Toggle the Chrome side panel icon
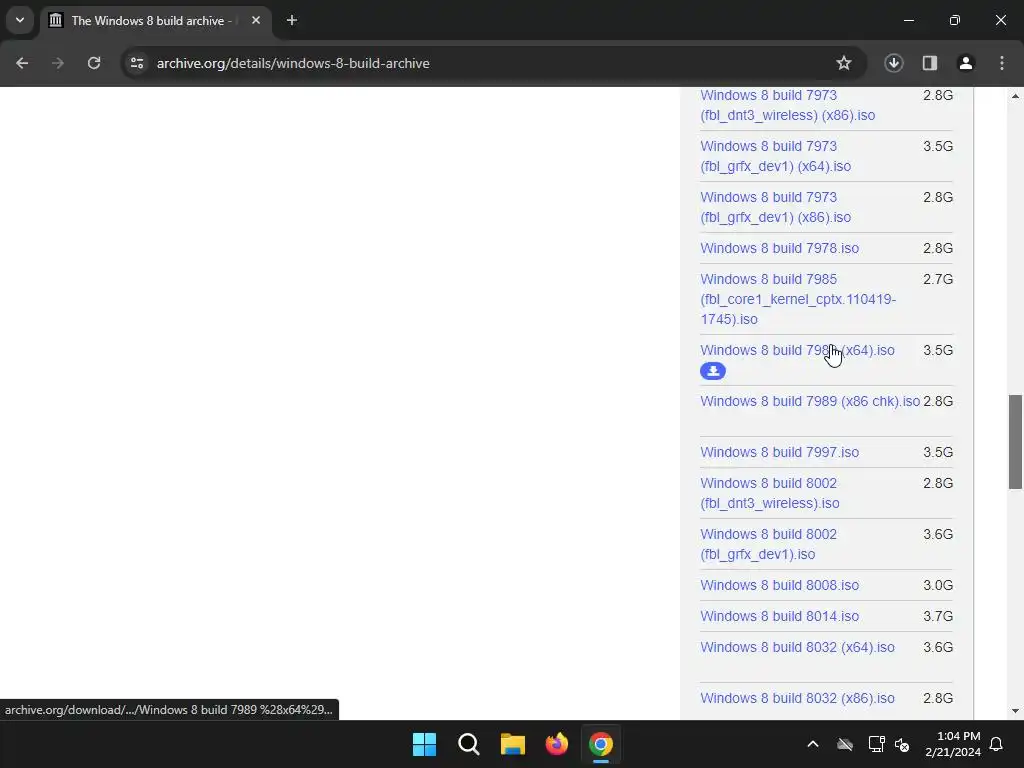The width and height of the screenshot is (1024, 768). coord(929,63)
